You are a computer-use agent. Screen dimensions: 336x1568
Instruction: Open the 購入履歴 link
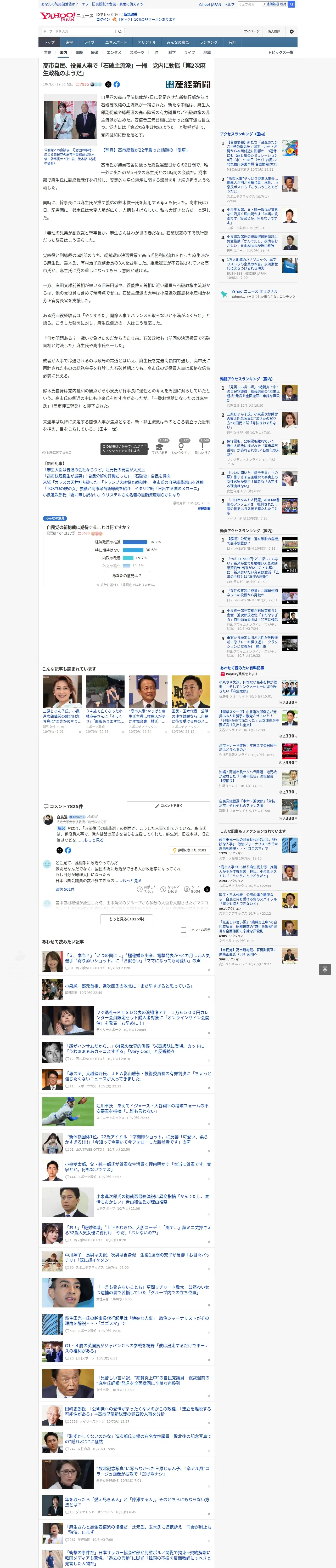[274, 31]
